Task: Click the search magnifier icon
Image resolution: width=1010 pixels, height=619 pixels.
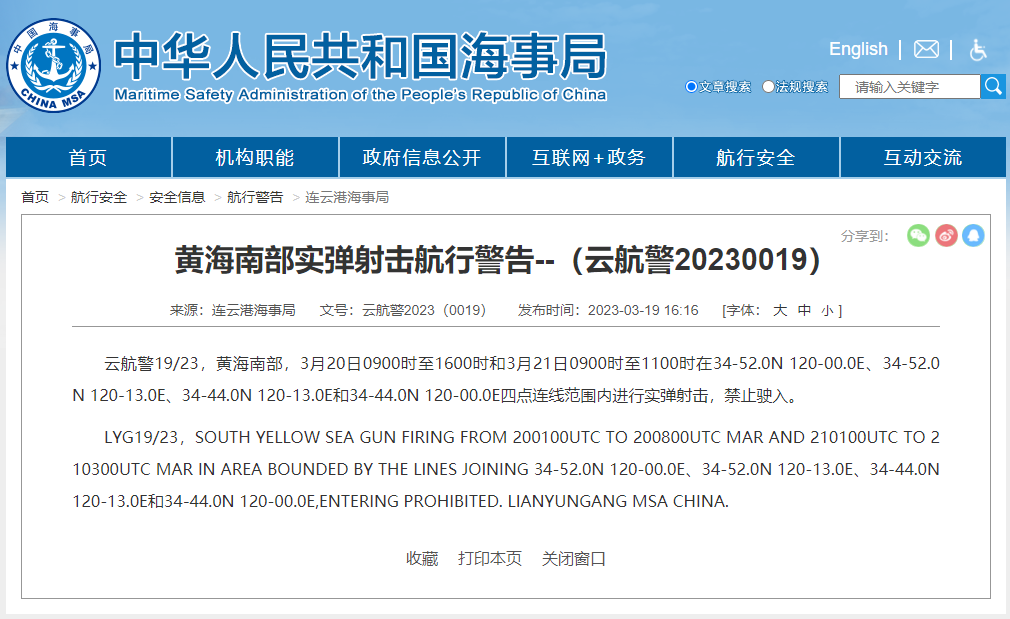Action: pyautogui.click(x=993, y=87)
